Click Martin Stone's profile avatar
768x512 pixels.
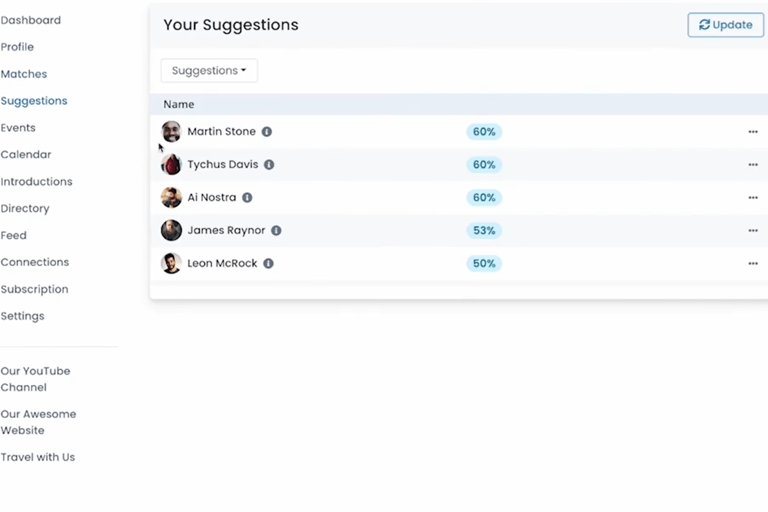click(171, 132)
